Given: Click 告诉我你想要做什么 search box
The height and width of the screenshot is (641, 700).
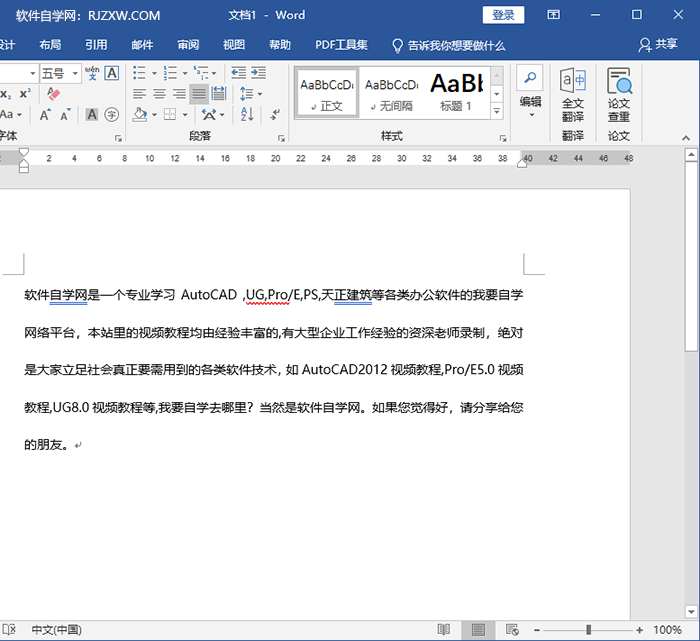Looking at the screenshot, I should (449, 46).
